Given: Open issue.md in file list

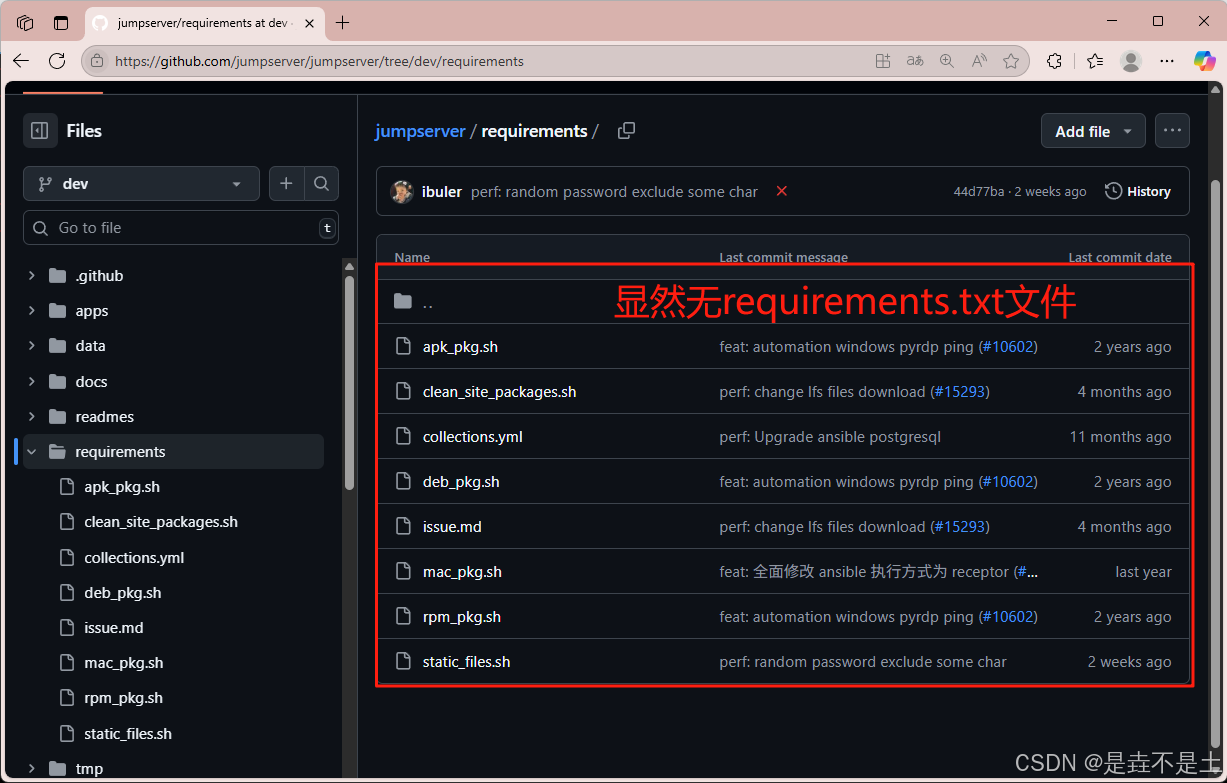Looking at the screenshot, I should 452,527.
